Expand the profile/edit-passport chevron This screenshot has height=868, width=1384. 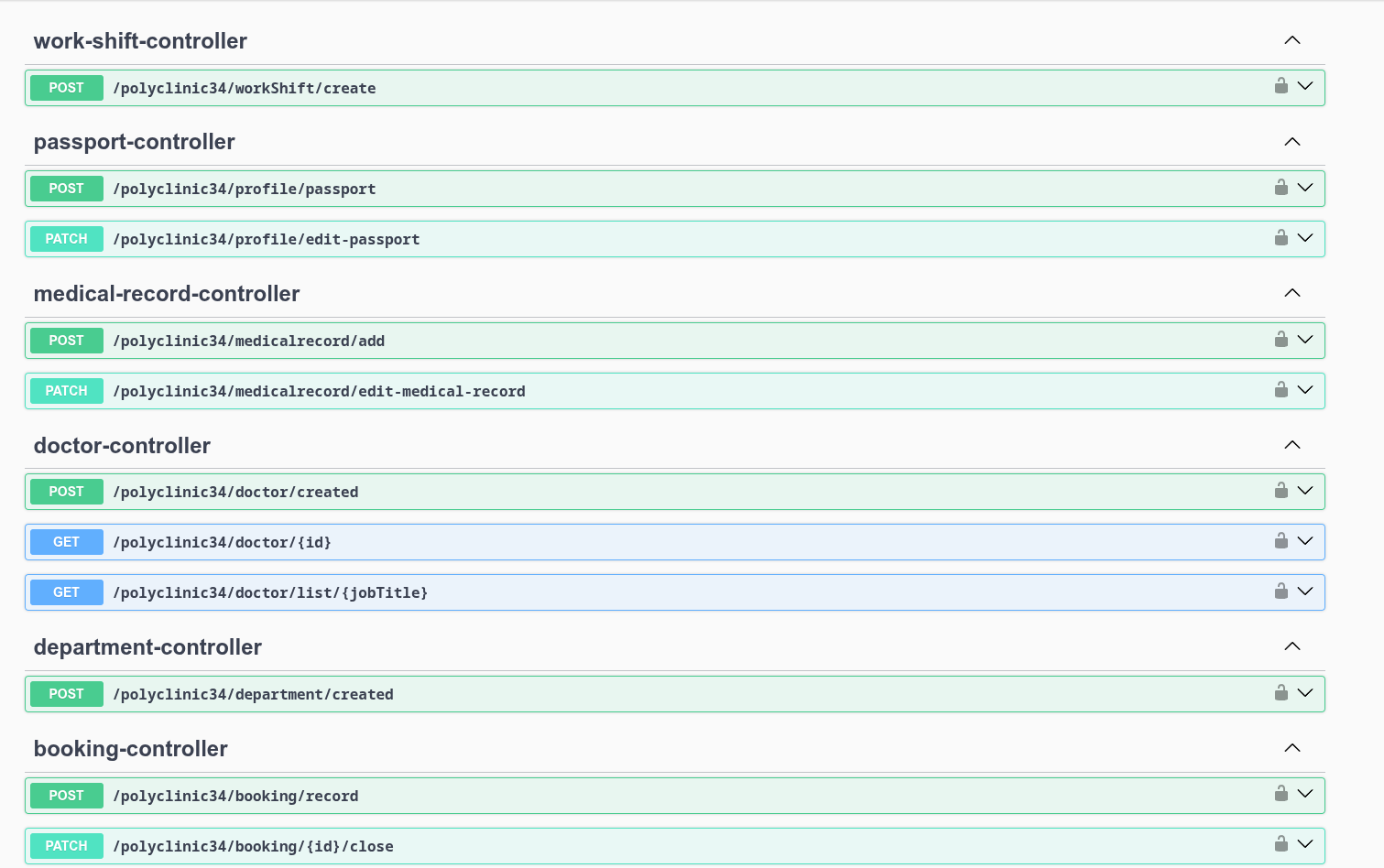click(1305, 238)
